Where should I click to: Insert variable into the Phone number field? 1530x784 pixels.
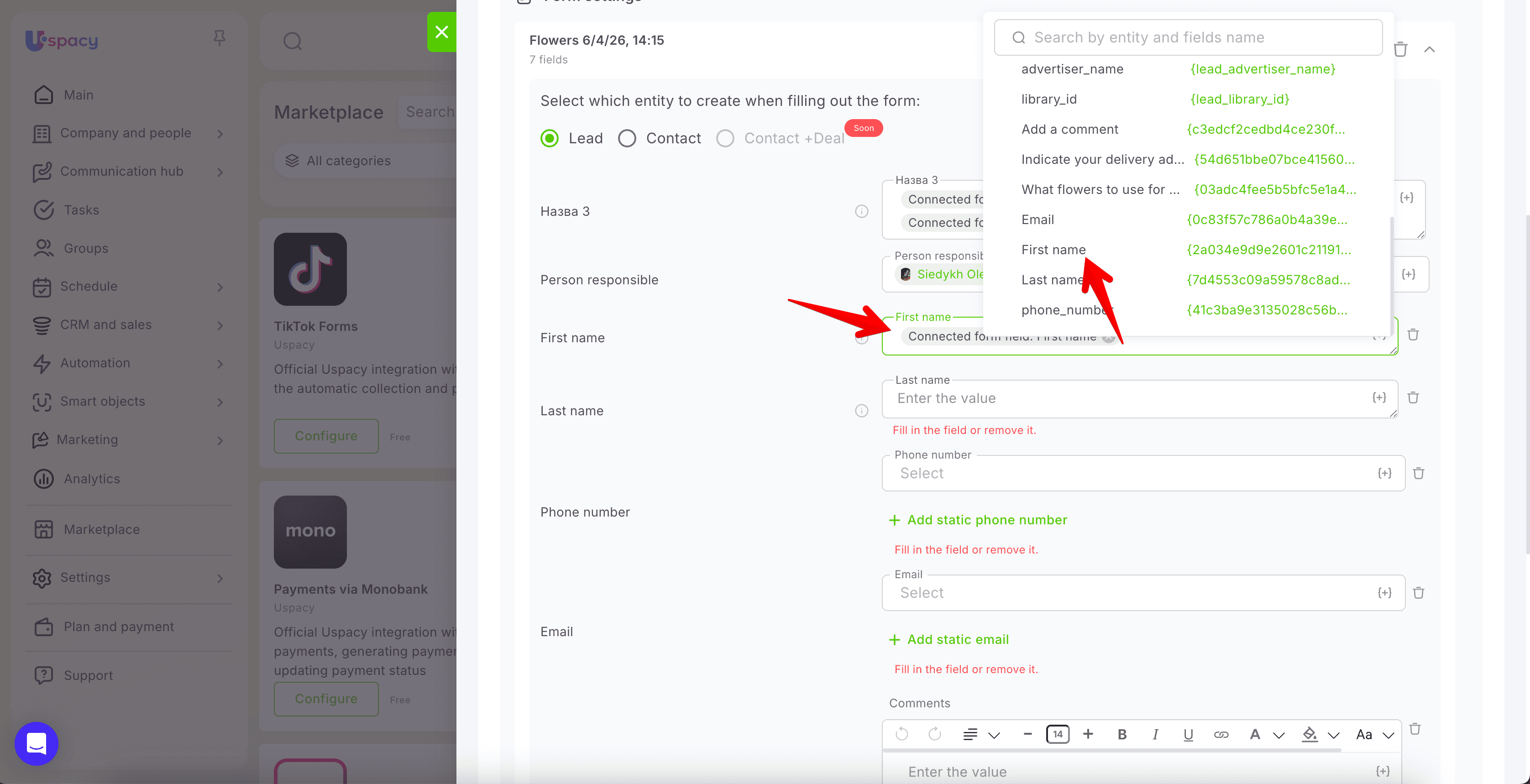click(x=1384, y=473)
